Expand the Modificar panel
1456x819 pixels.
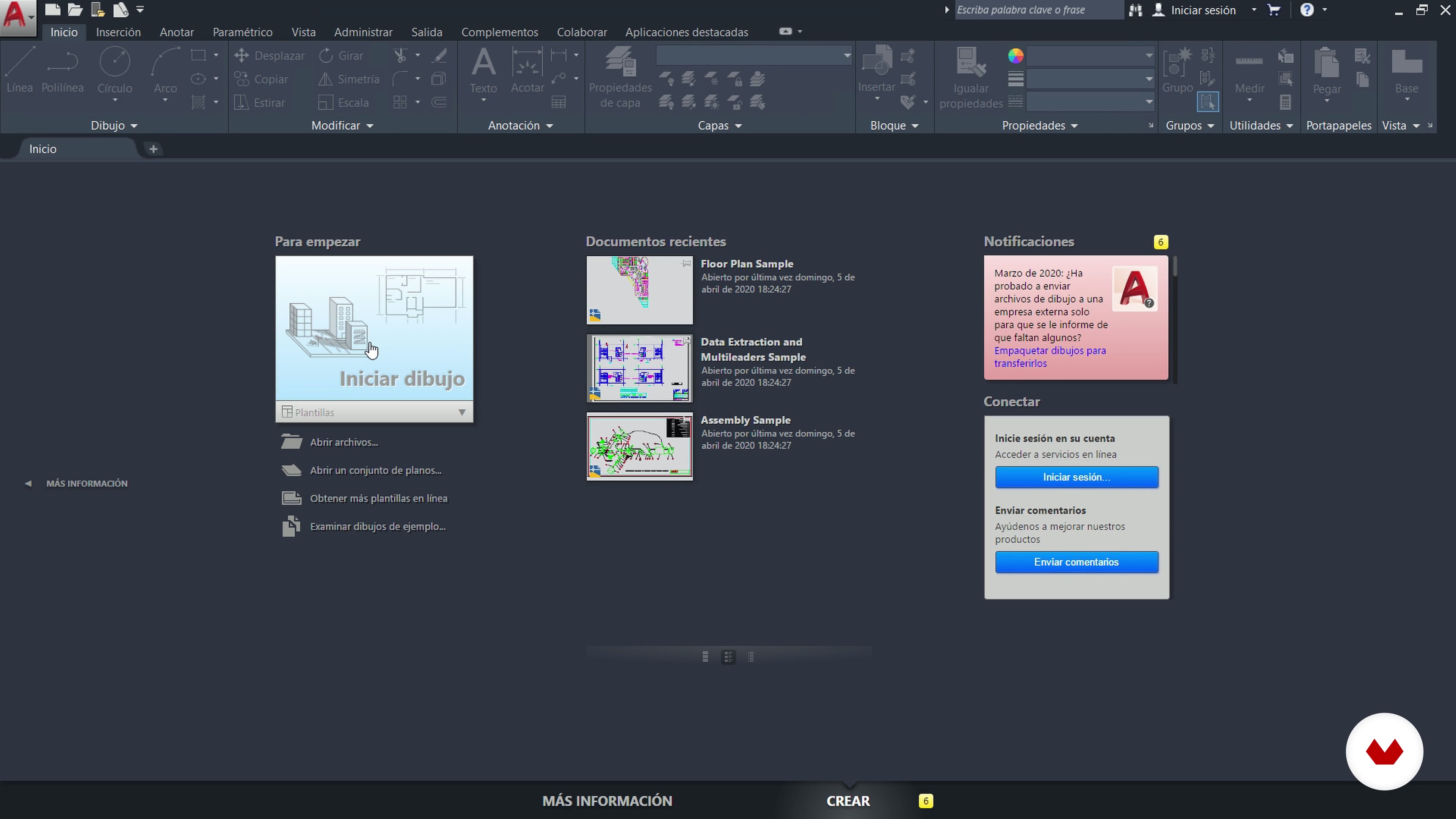[342, 126]
